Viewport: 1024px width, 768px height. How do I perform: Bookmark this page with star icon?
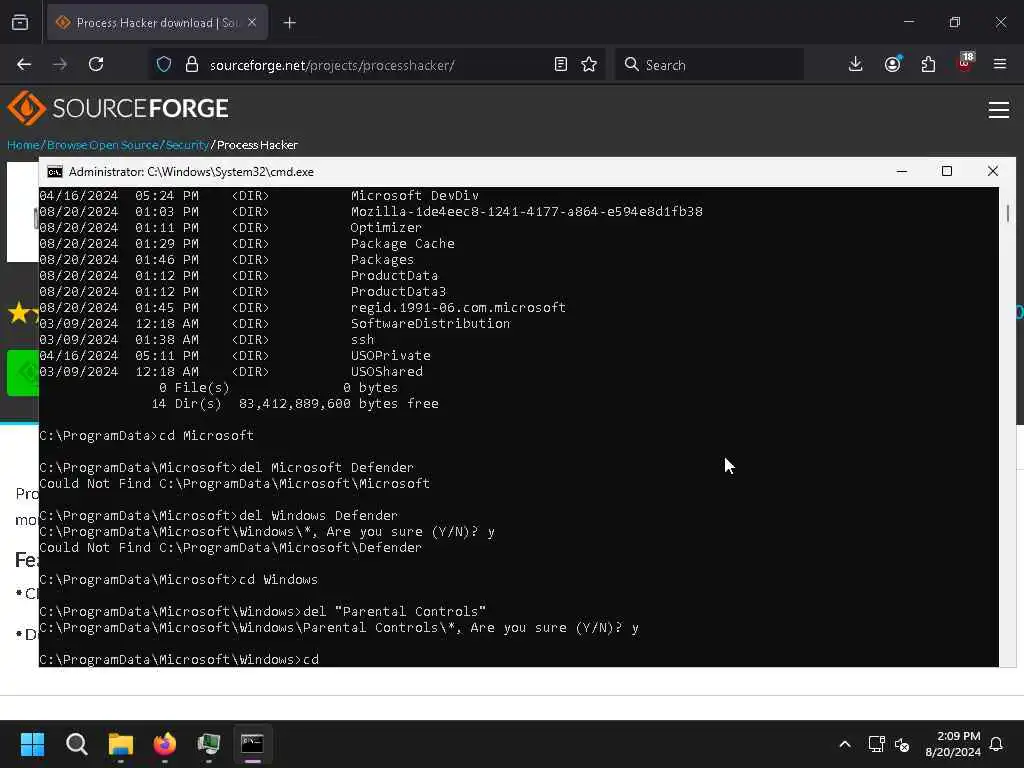tap(589, 65)
